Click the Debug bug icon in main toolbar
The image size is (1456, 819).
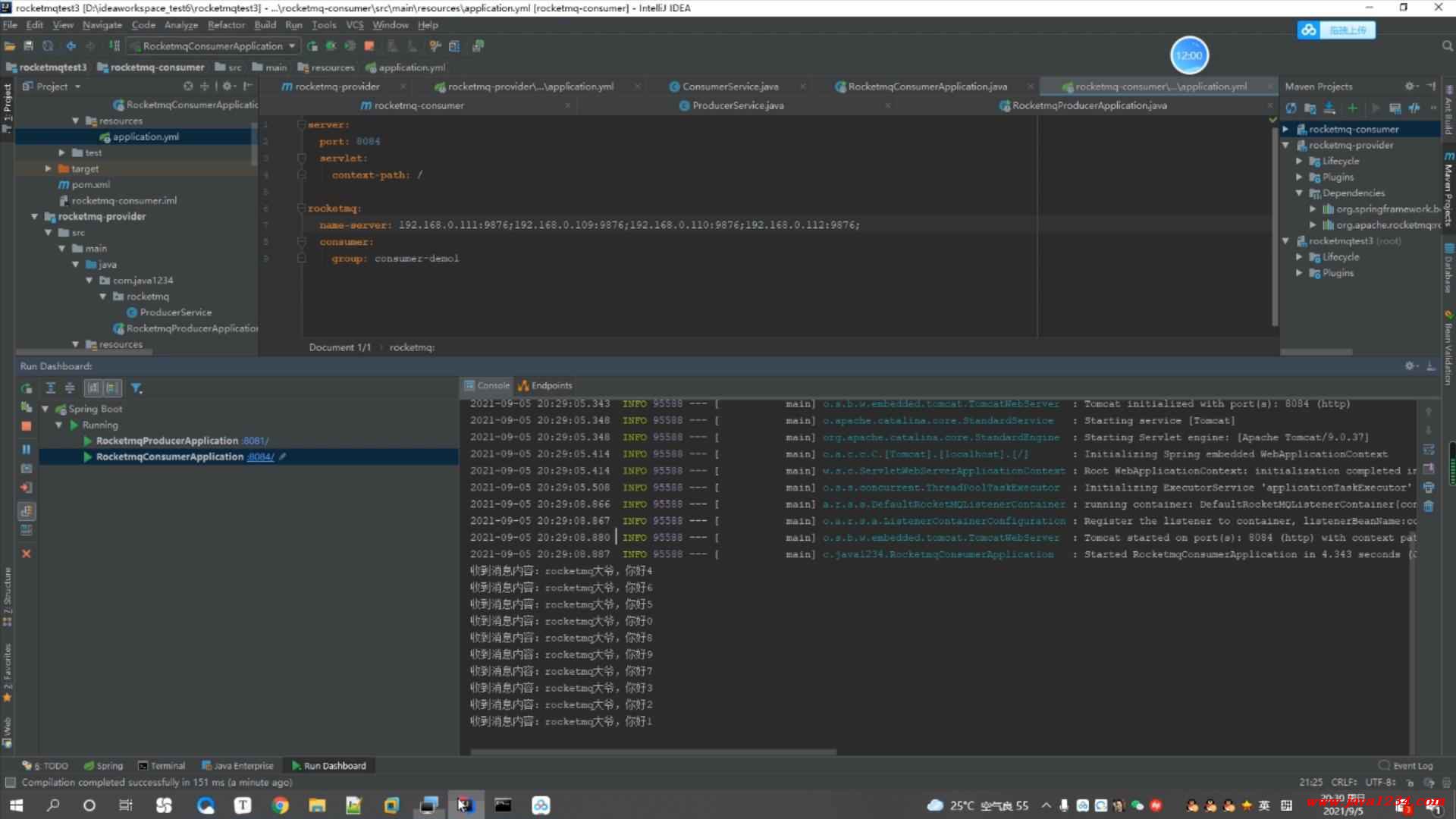point(331,46)
